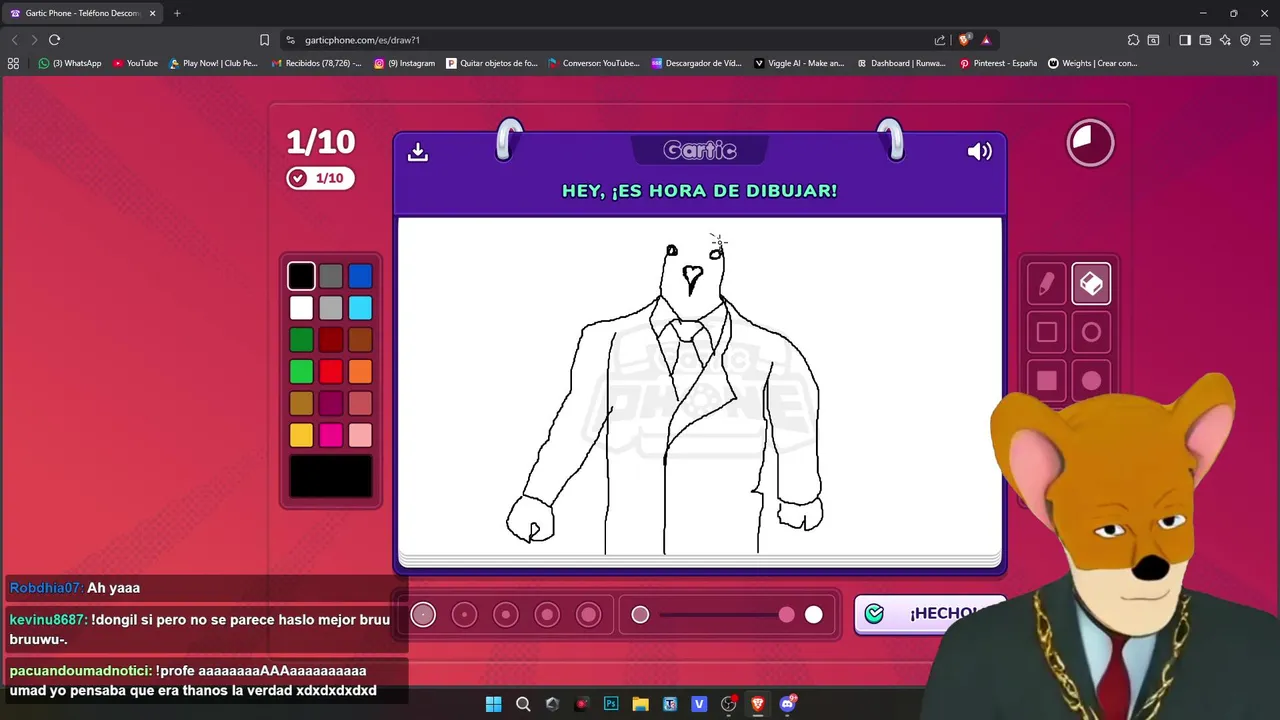Open taskbar Search
This screenshot has width=1280, height=720.
pyautogui.click(x=523, y=704)
